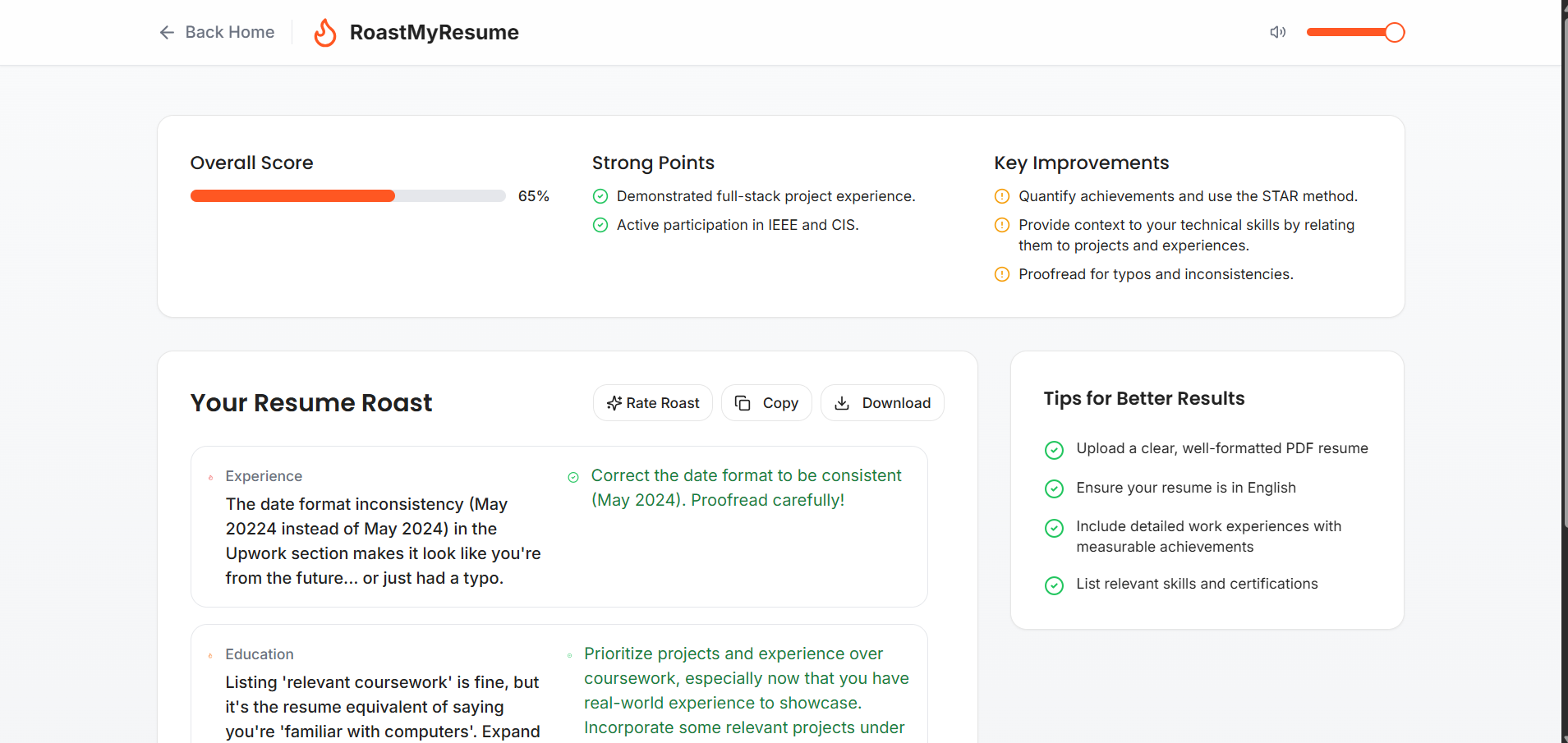Screen dimensions: 1568x743
Task: Adjust the orange volume slider handle
Action: pos(1394,32)
